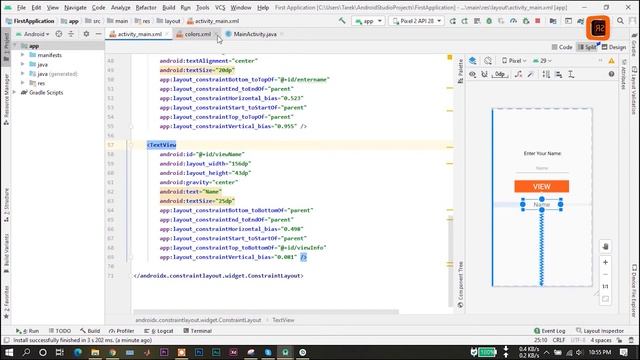Image resolution: width=640 pixels, height=360 pixels.
Task: Expand the res folder
Action: tap(22, 83)
